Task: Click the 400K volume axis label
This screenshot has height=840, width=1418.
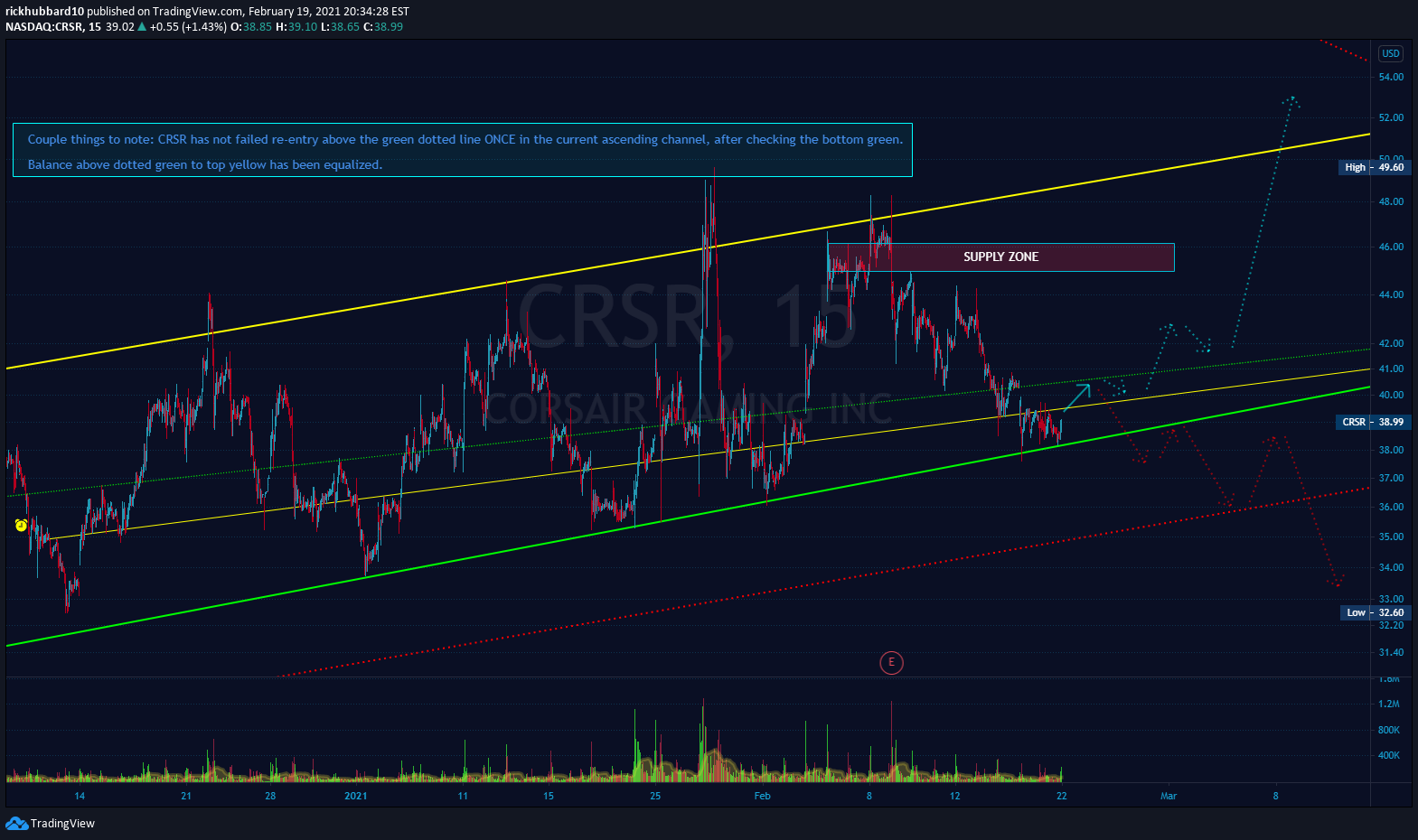Action: [x=1389, y=755]
